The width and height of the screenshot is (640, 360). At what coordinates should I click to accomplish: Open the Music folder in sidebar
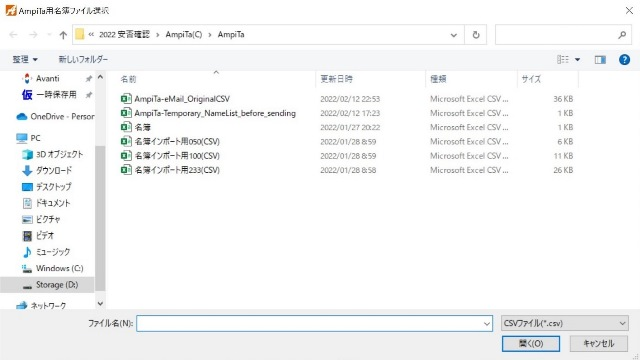46,252
